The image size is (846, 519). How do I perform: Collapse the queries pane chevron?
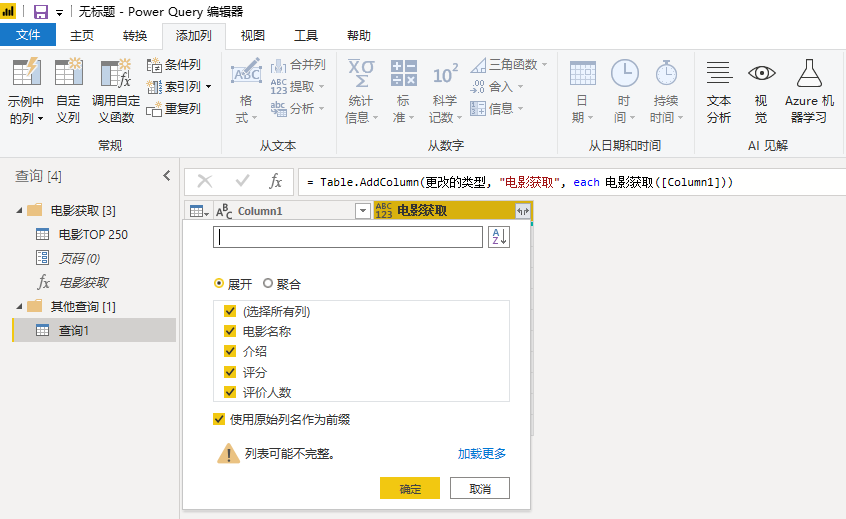[x=167, y=175]
